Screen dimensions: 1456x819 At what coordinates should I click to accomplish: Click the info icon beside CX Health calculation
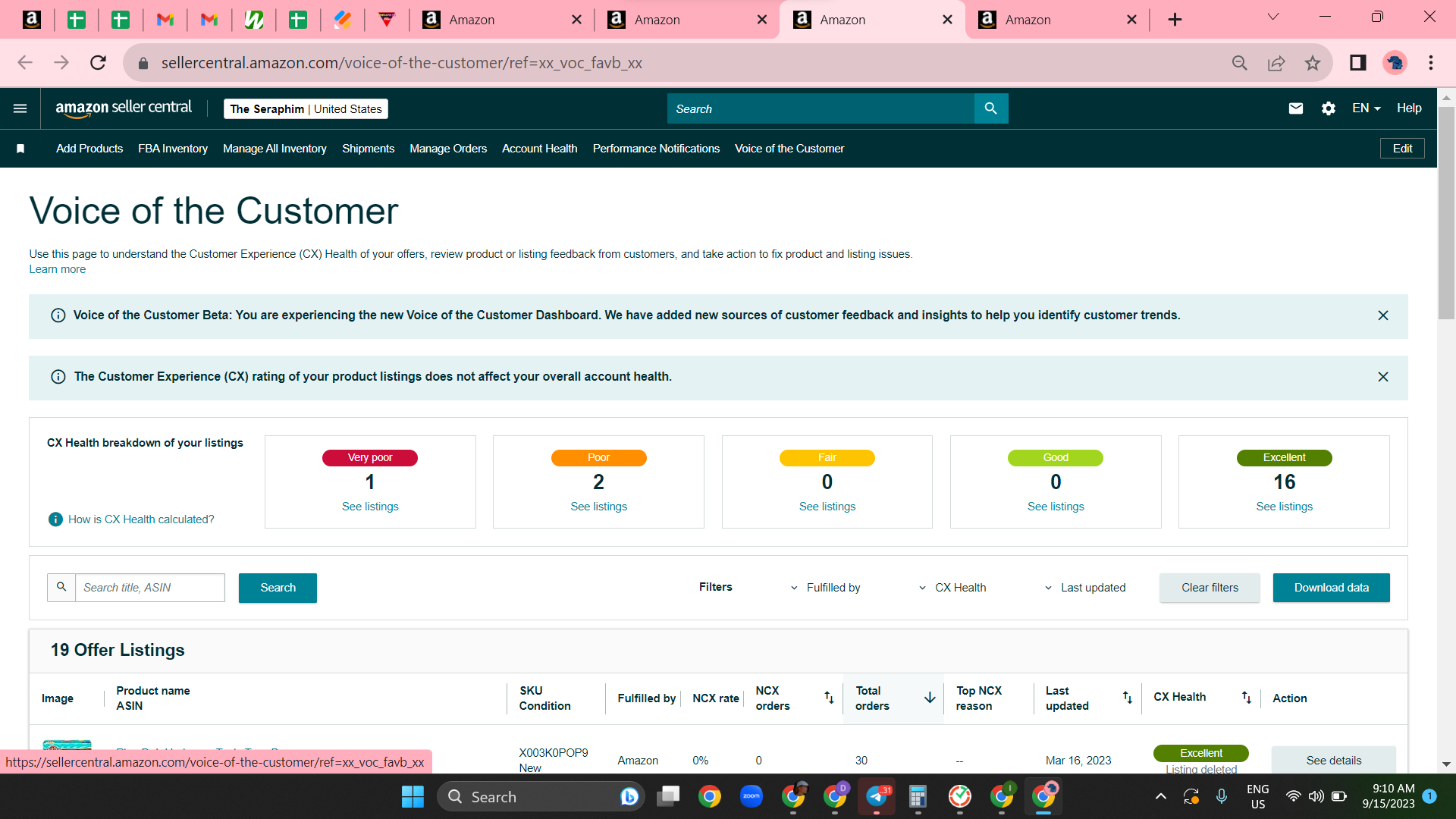(55, 519)
